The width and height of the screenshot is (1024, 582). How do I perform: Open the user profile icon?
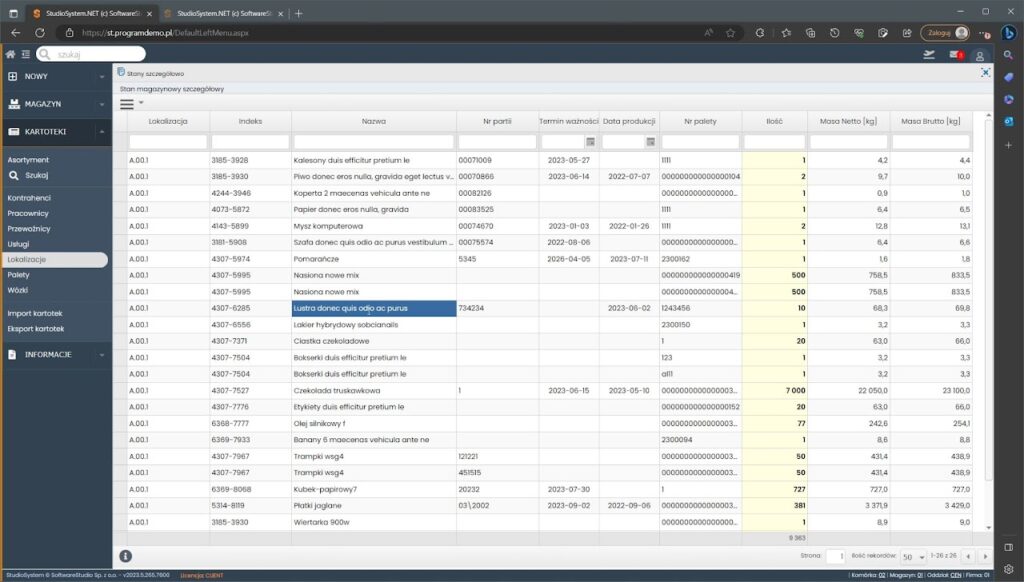980,55
